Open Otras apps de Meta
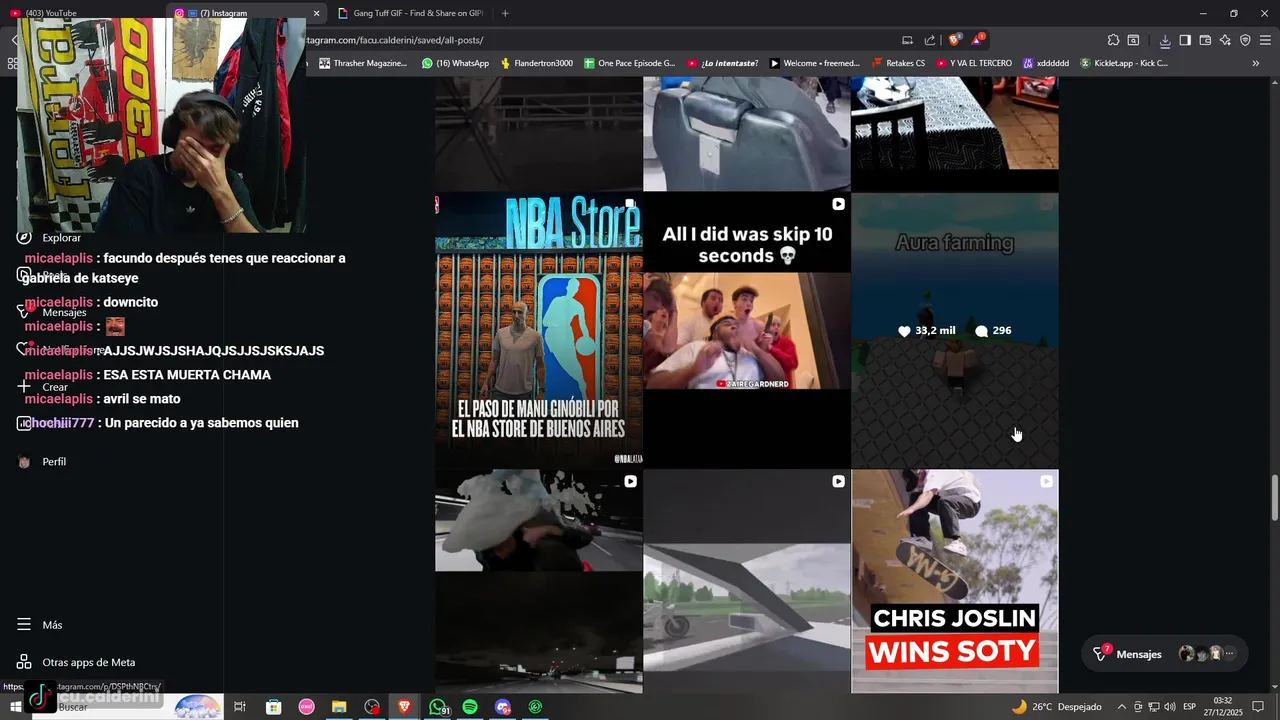Viewport: 1280px width, 720px height. click(x=76, y=662)
